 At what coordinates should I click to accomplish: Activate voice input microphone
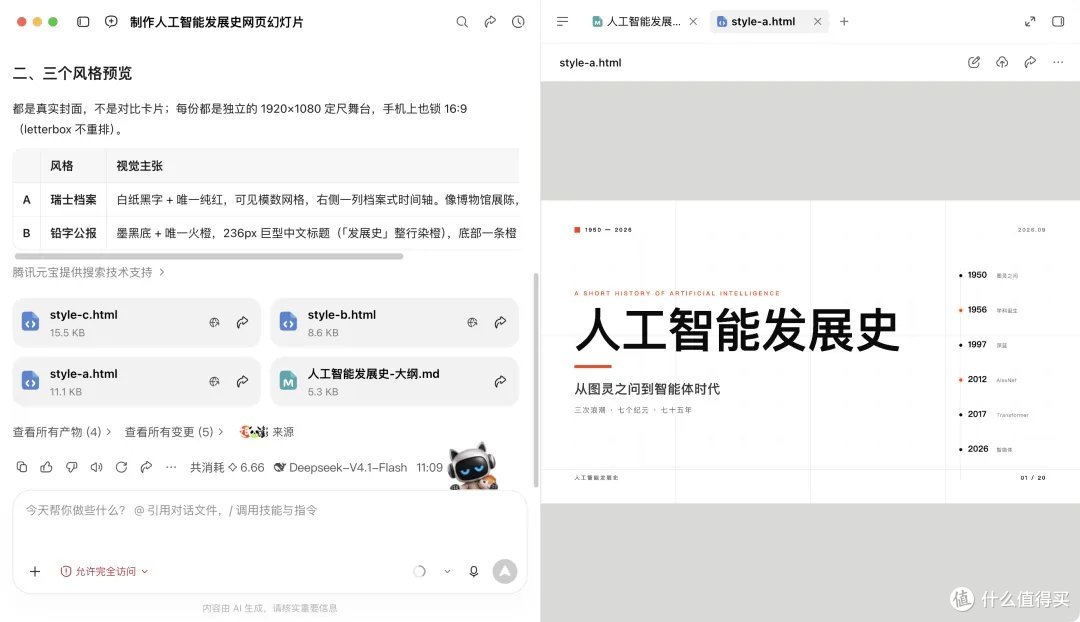click(x=474, y=571)
